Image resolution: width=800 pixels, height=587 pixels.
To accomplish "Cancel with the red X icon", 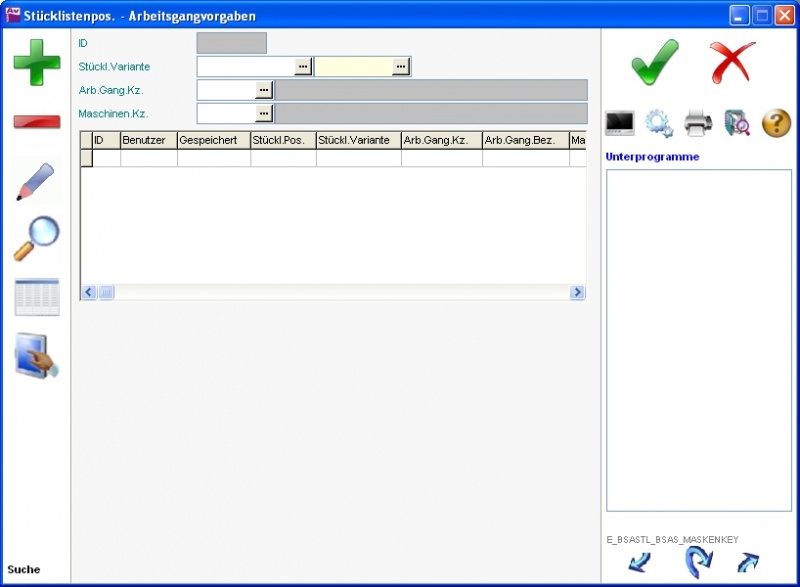I will tap(733, 63).
